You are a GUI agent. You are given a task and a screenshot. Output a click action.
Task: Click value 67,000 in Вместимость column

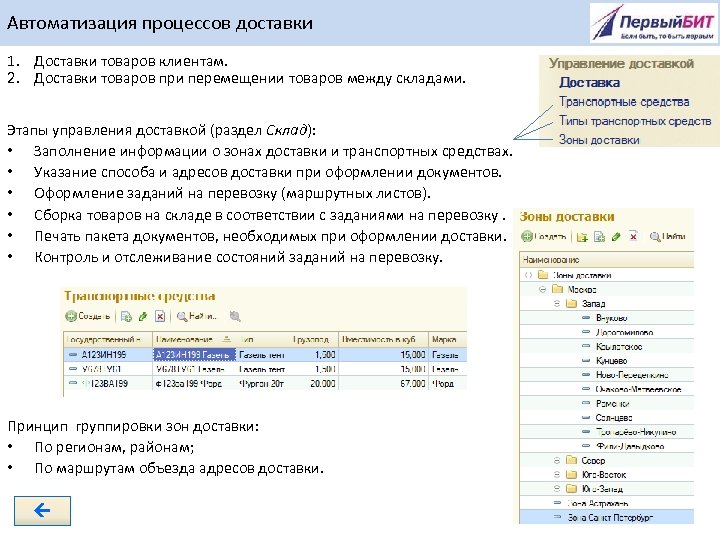413,383
